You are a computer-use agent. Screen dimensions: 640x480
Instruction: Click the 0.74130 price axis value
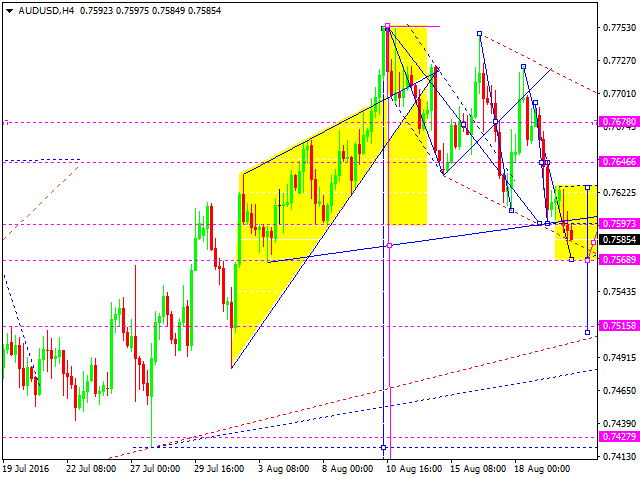(619, 457)
